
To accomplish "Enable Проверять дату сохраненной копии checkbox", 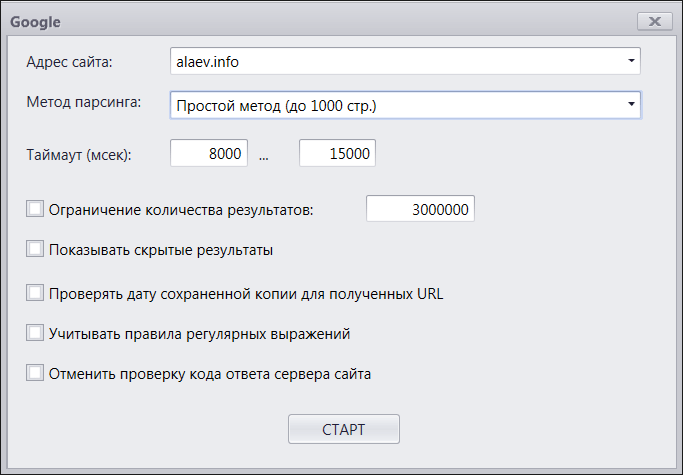I will point(36,293).
